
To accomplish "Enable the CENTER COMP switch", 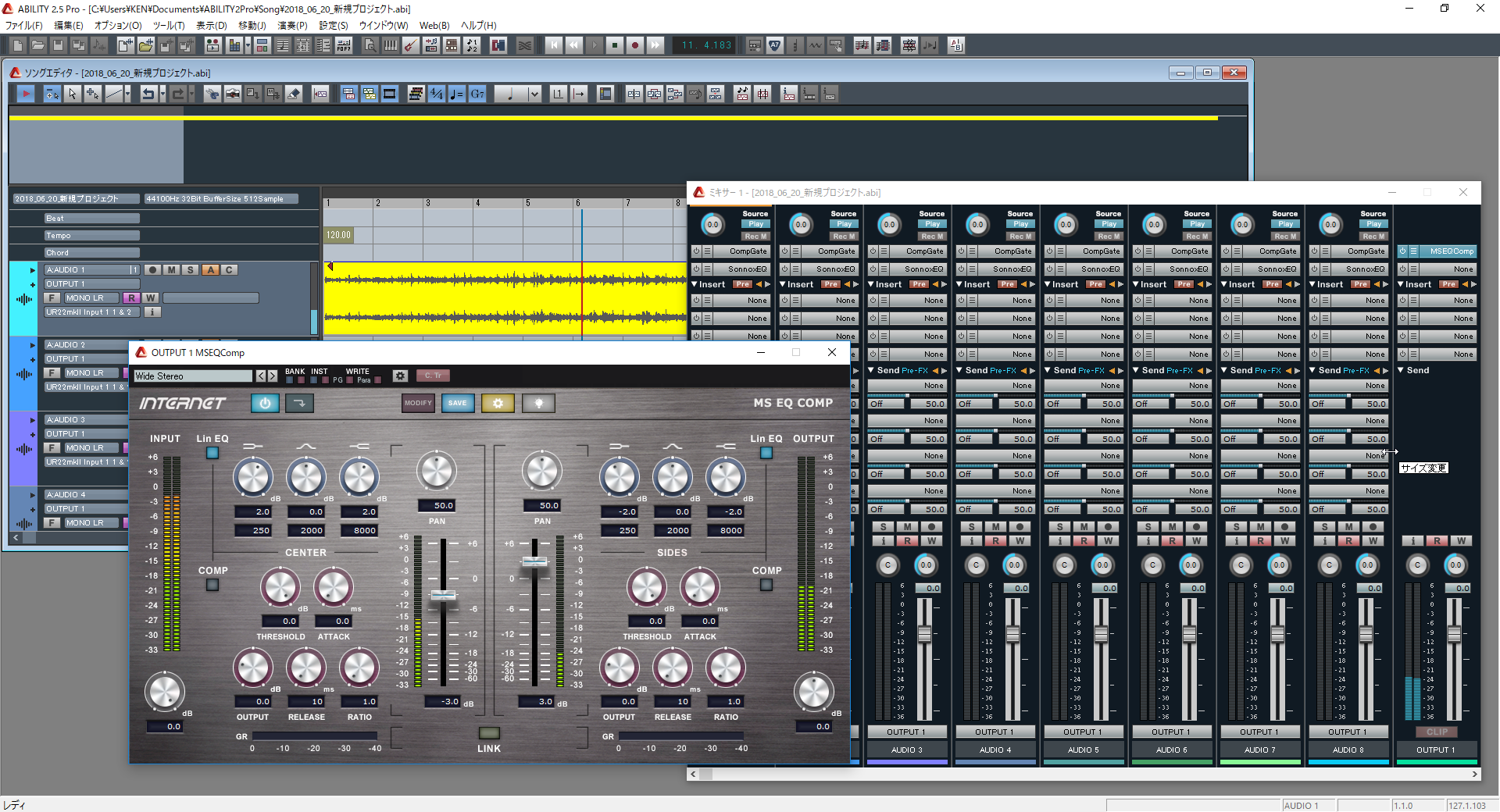I will point(212,585).
